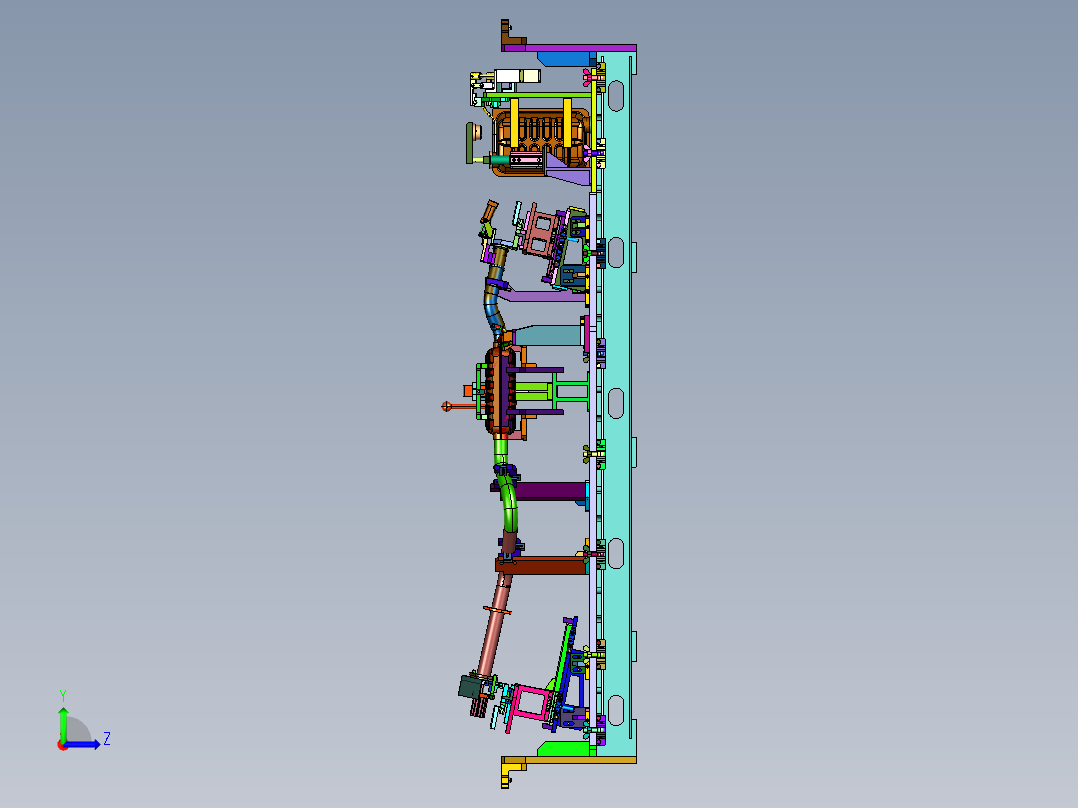Select the red origin point of the coordinate triad
This screenshot has width=1078, height=808.
pos(62,745)
